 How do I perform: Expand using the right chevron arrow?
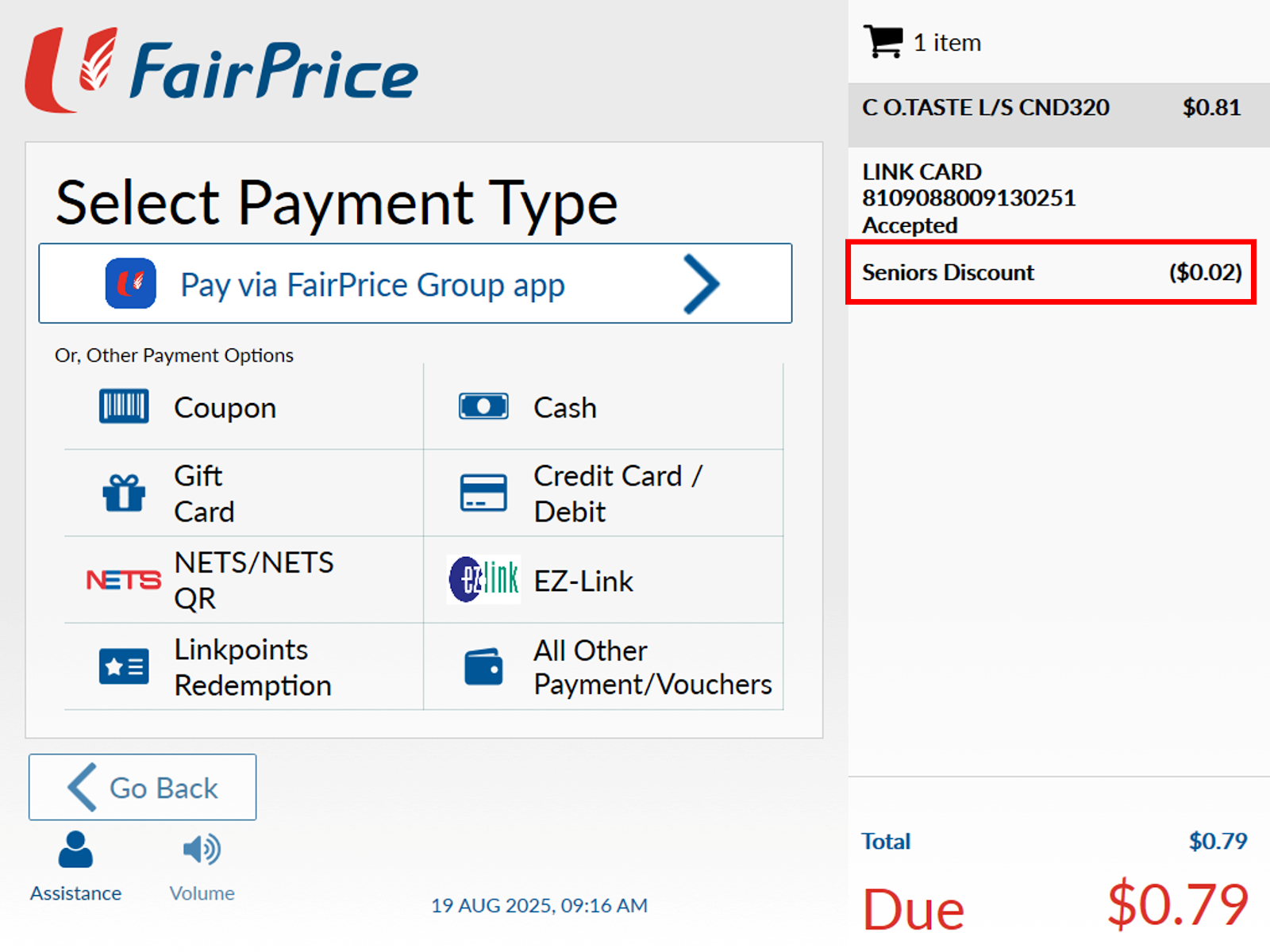click(x=701, y=284)
